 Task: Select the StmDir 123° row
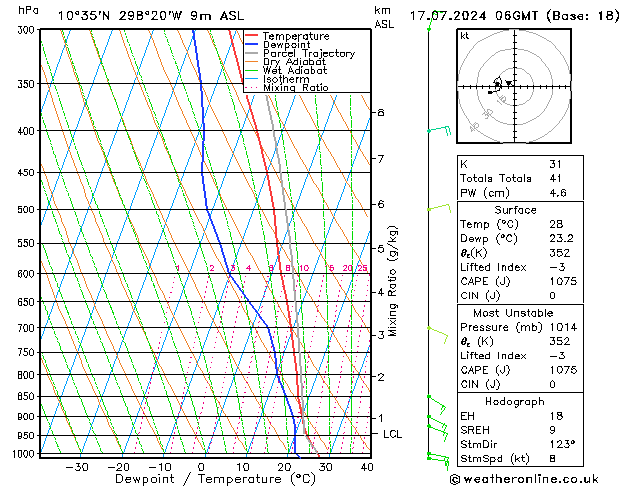(x=520, y=445)
